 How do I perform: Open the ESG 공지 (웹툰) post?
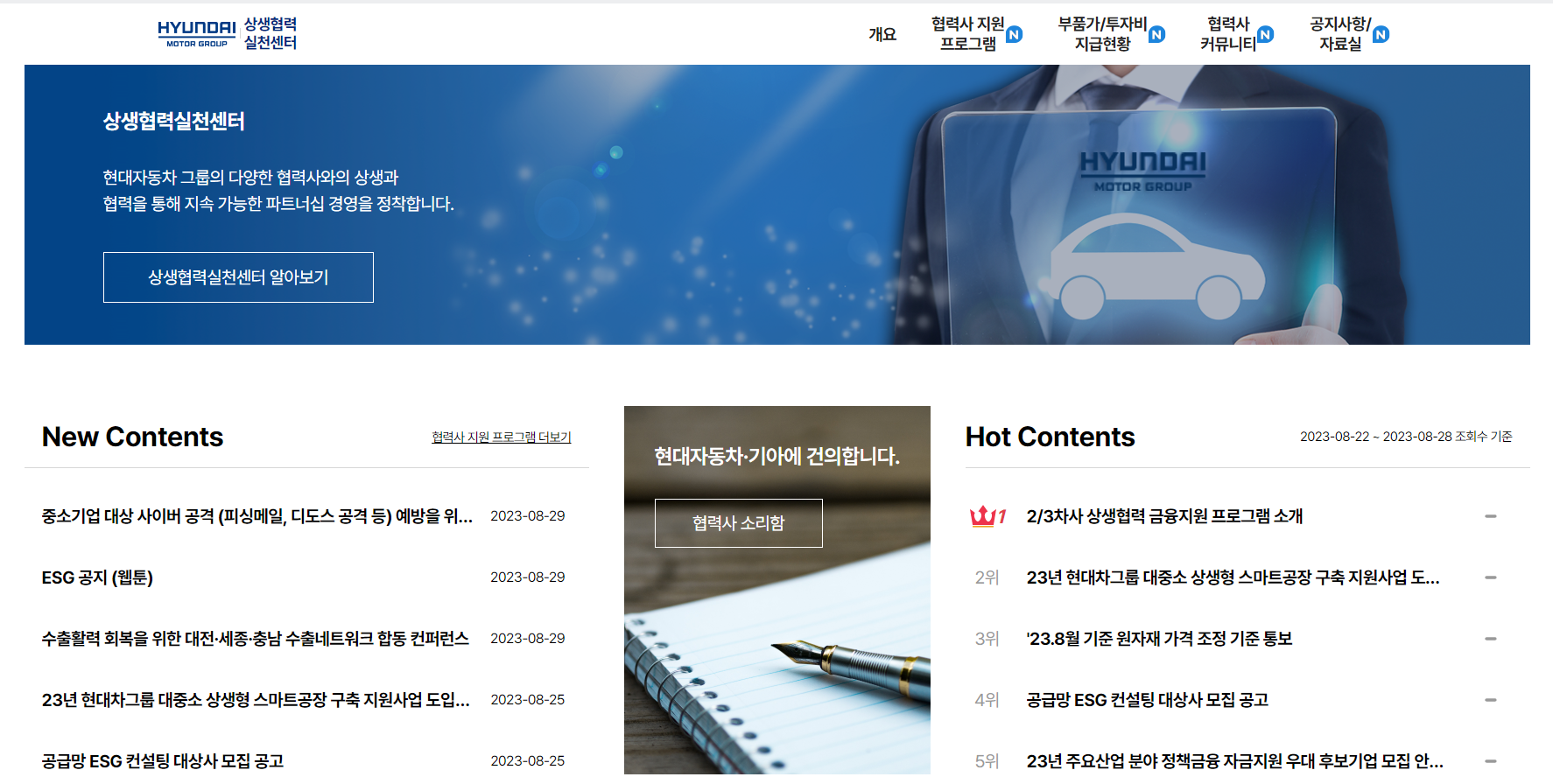point(97,577)
